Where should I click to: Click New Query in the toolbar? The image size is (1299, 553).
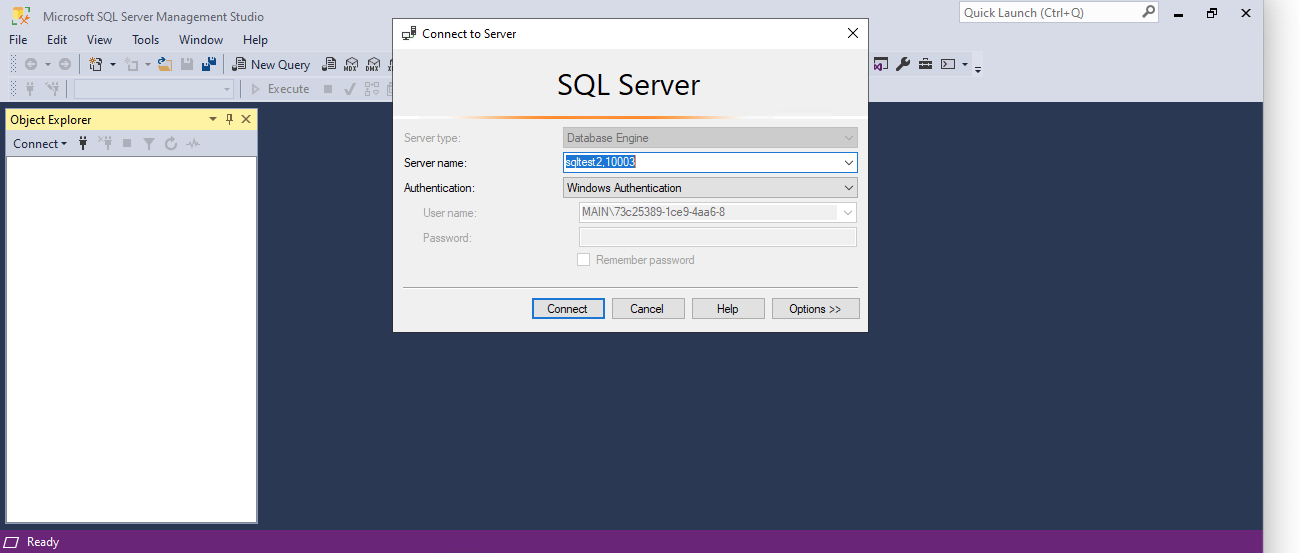click(x=271, y=64)
